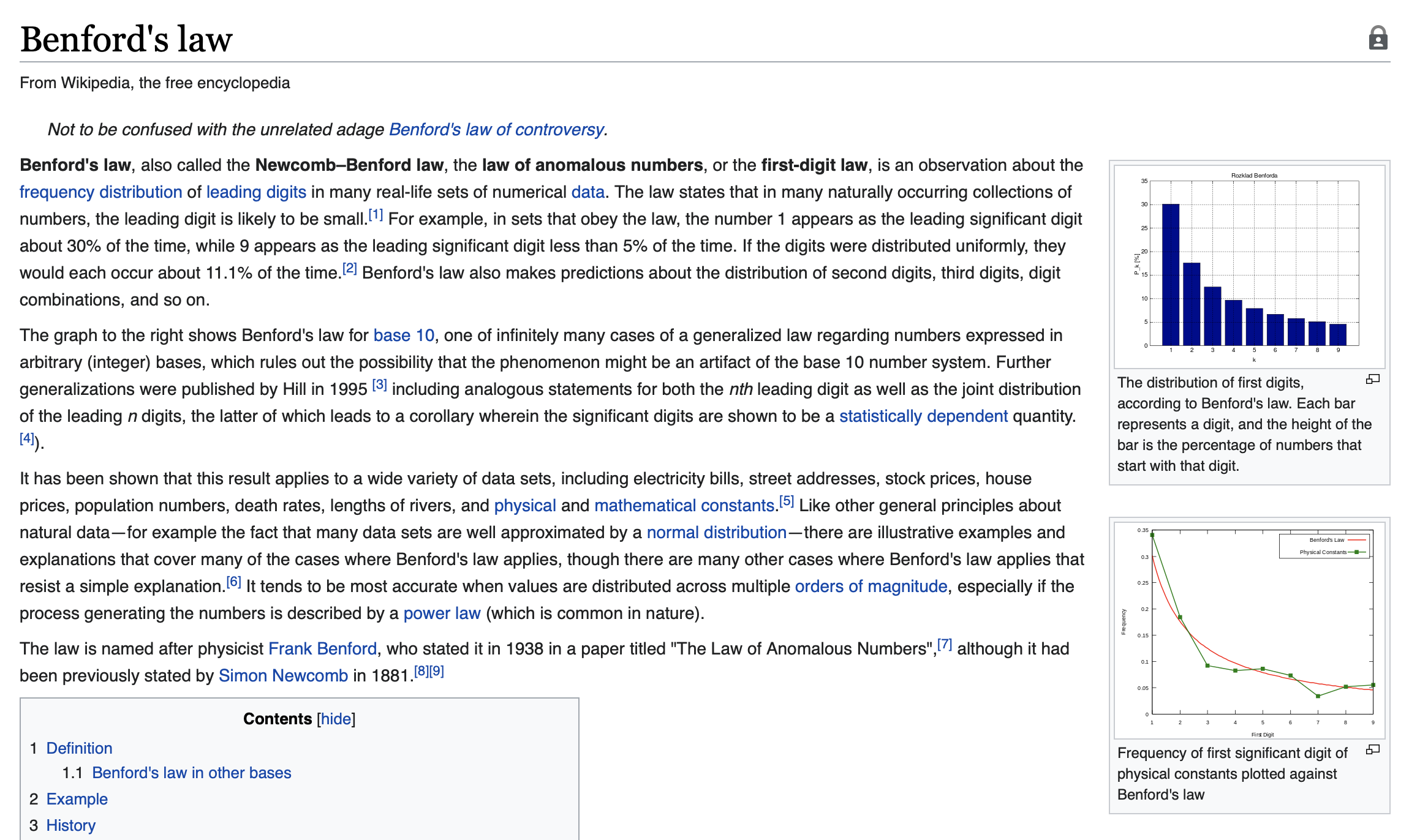1409x840 pixels.
Task: Enlarge the physical constants graph via magnify icon
Action: coord(1373,749)
